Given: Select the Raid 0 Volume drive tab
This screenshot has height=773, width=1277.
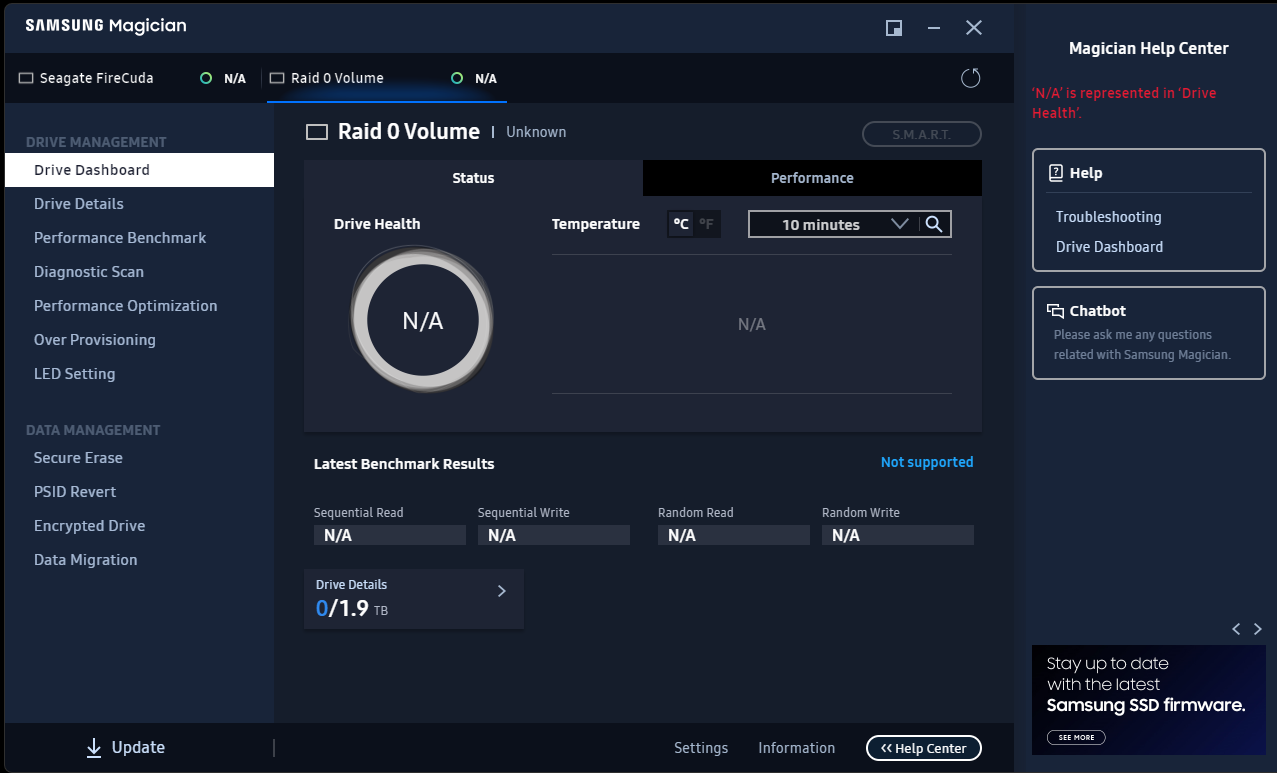Looking at the screenshot, I should coord(387,78).
